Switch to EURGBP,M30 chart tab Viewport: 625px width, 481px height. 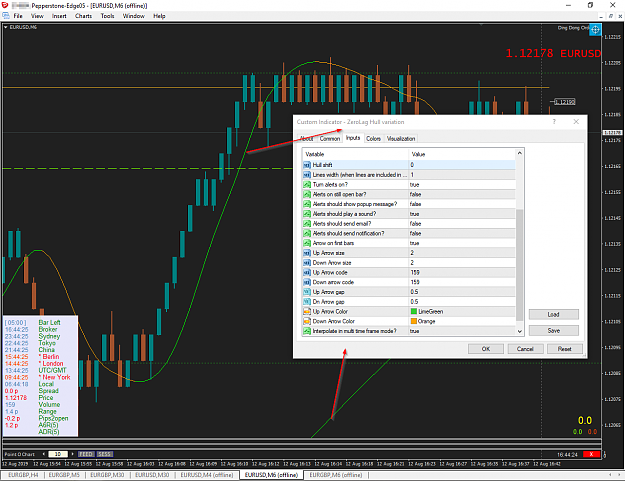(107, 475)
